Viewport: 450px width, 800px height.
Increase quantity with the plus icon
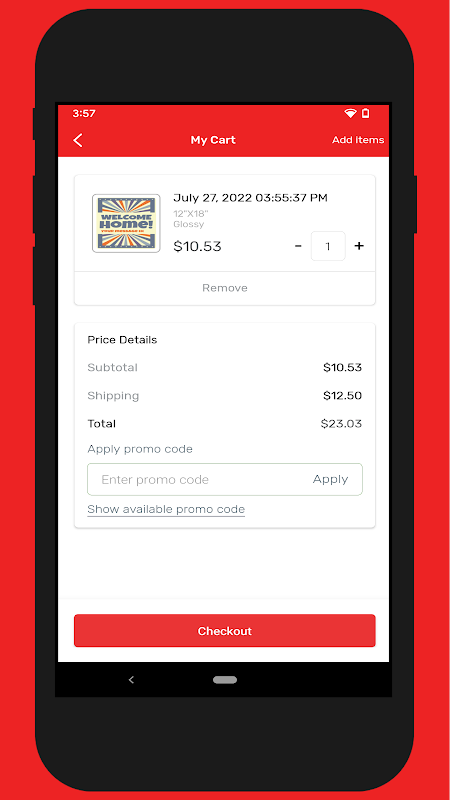(x=359, y=246)
